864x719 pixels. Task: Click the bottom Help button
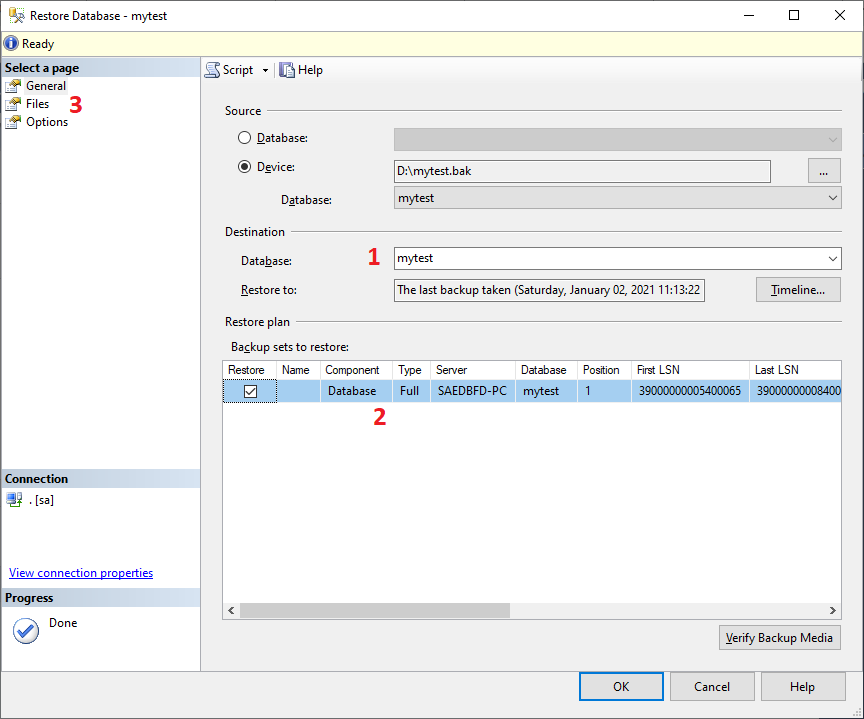pyautogui.click(x=803, y=686)
